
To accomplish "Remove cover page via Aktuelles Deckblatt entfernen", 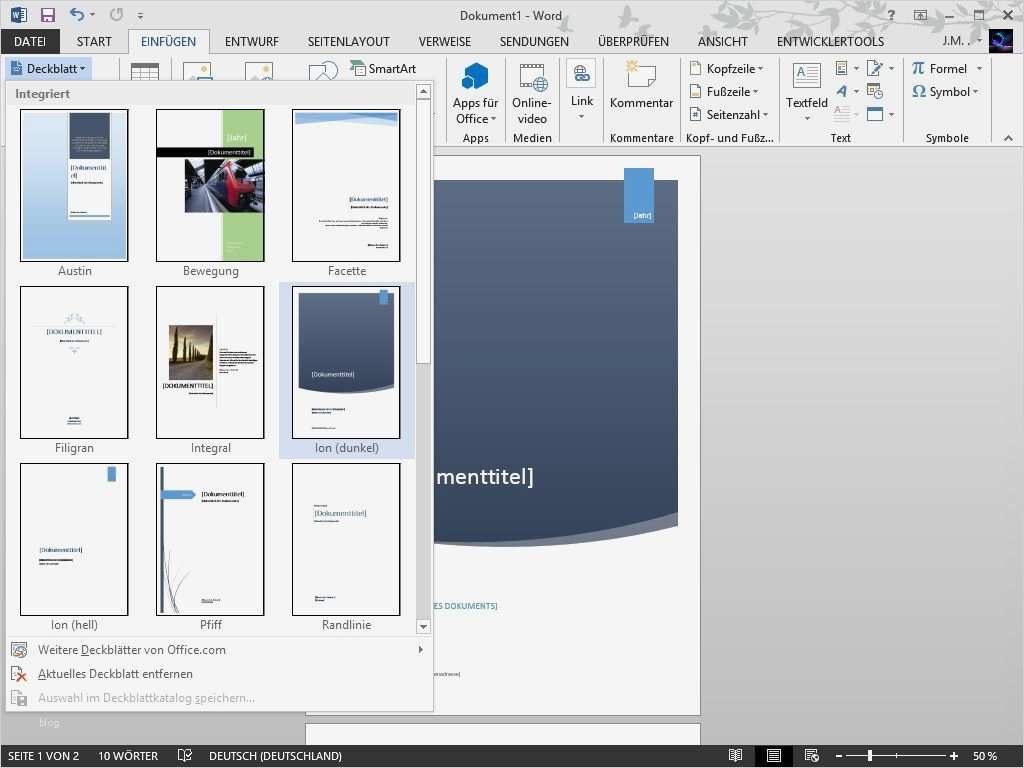I will (x=118, y=673).
